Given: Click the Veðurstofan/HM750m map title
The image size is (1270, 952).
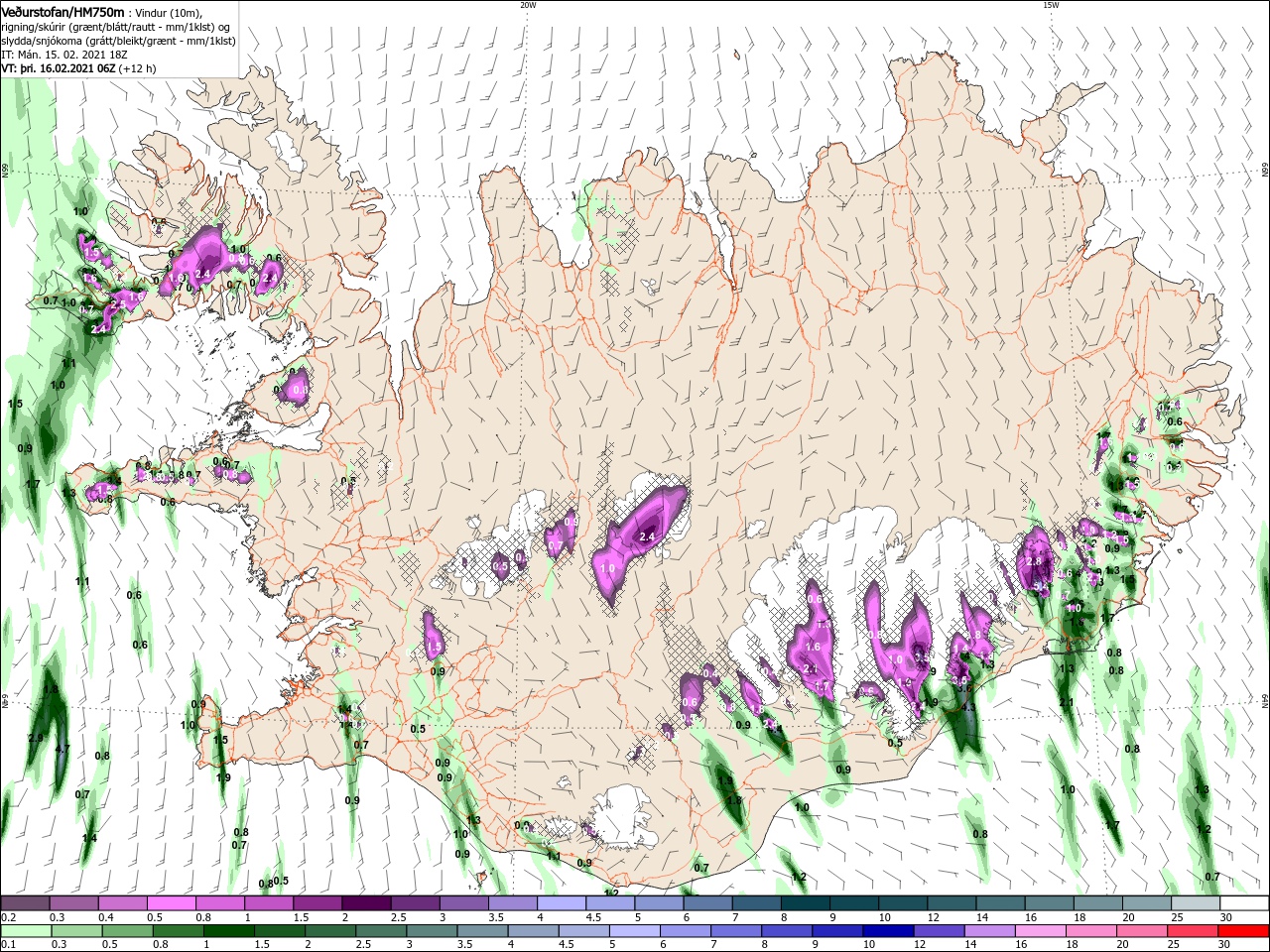Looking at the screenshot, I should [63, 11].
